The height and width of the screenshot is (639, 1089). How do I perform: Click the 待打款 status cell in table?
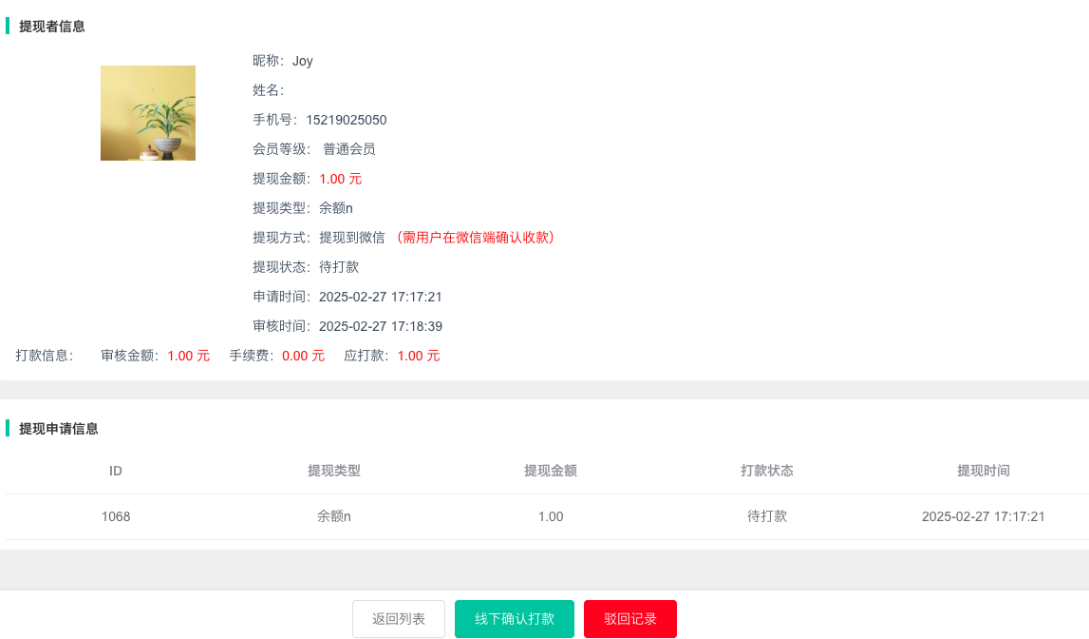click(767, 517)
